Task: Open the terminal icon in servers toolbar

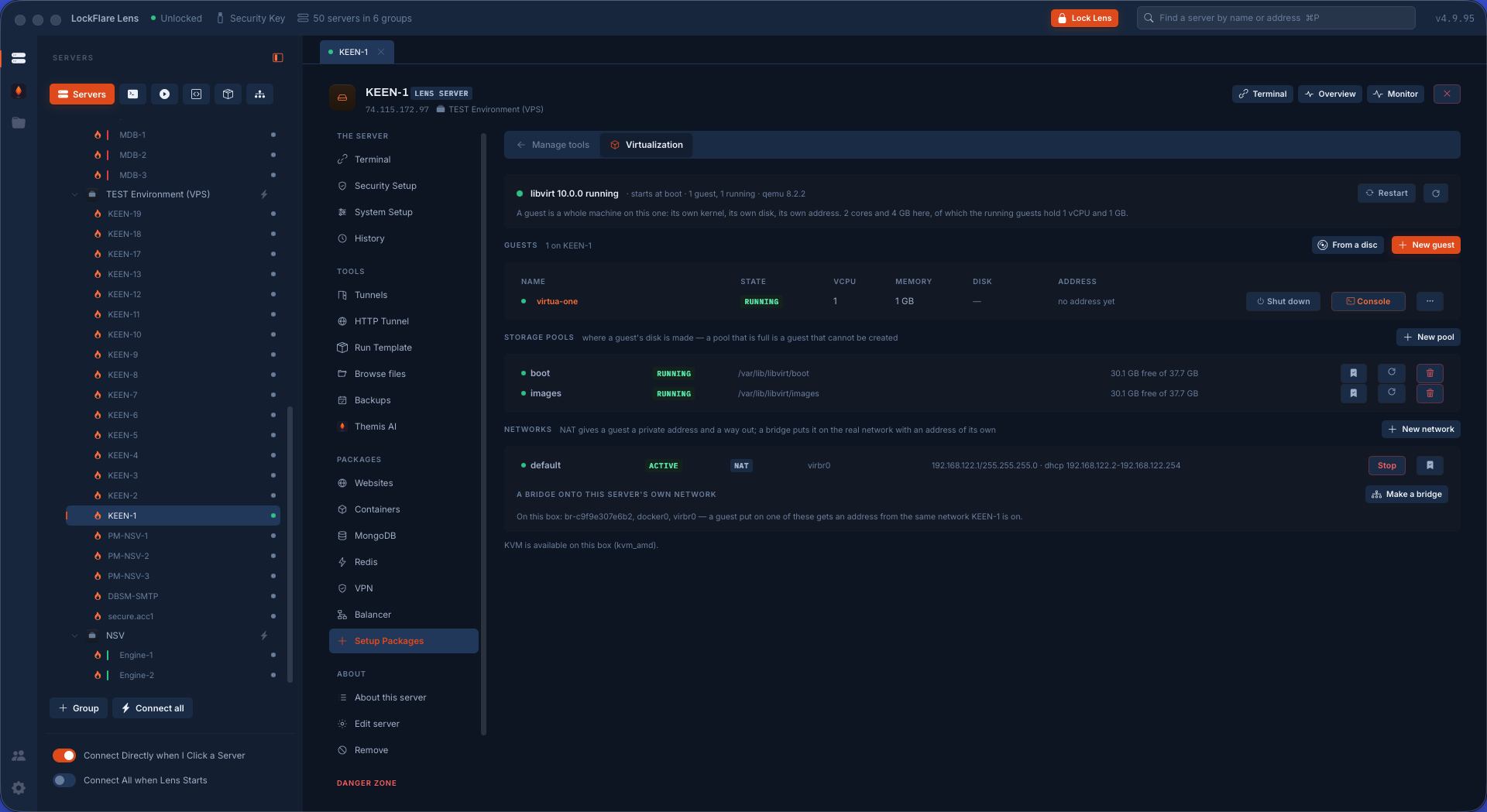Action: coord(132,94)
